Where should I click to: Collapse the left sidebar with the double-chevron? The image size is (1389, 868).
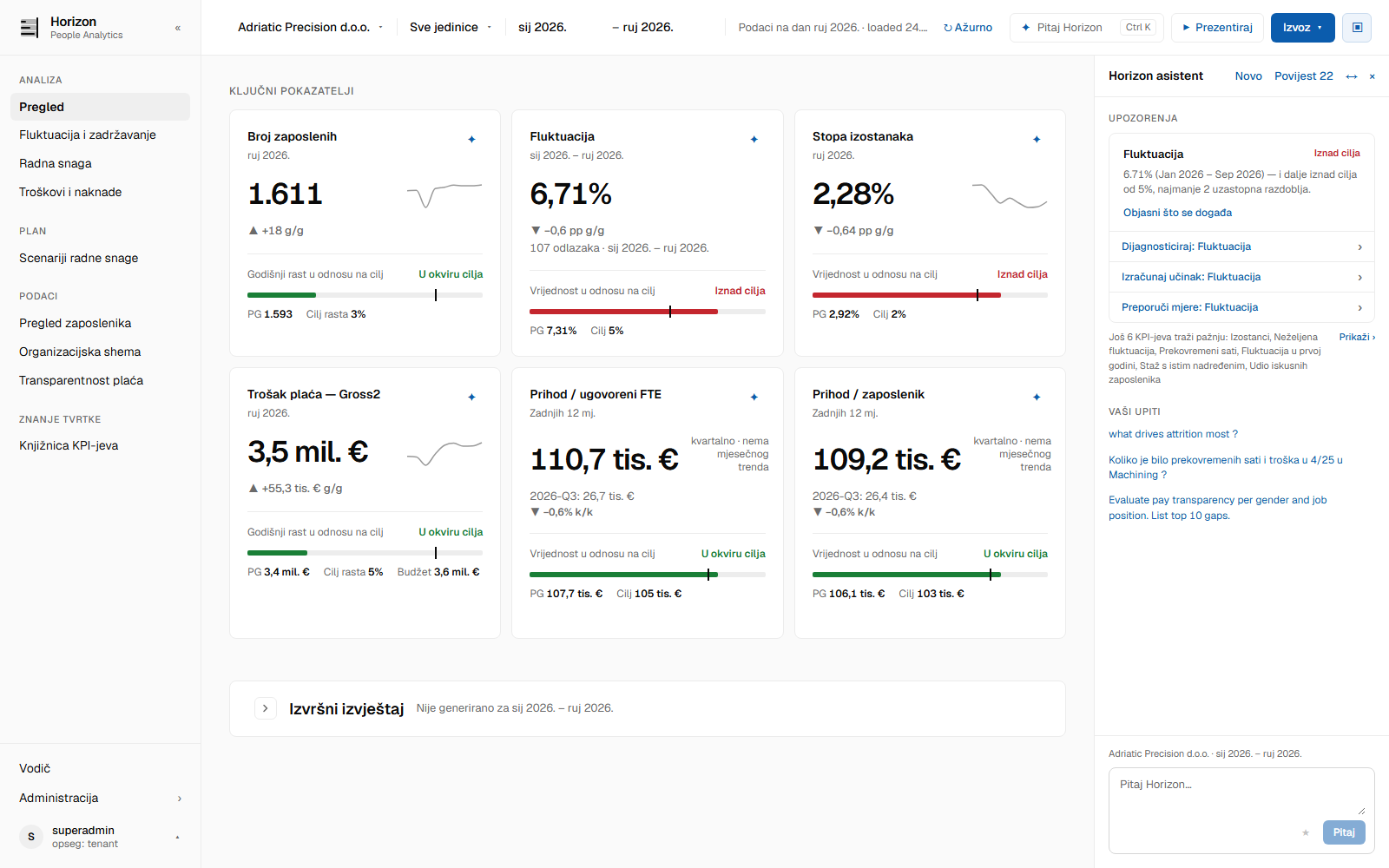(178, 28)
